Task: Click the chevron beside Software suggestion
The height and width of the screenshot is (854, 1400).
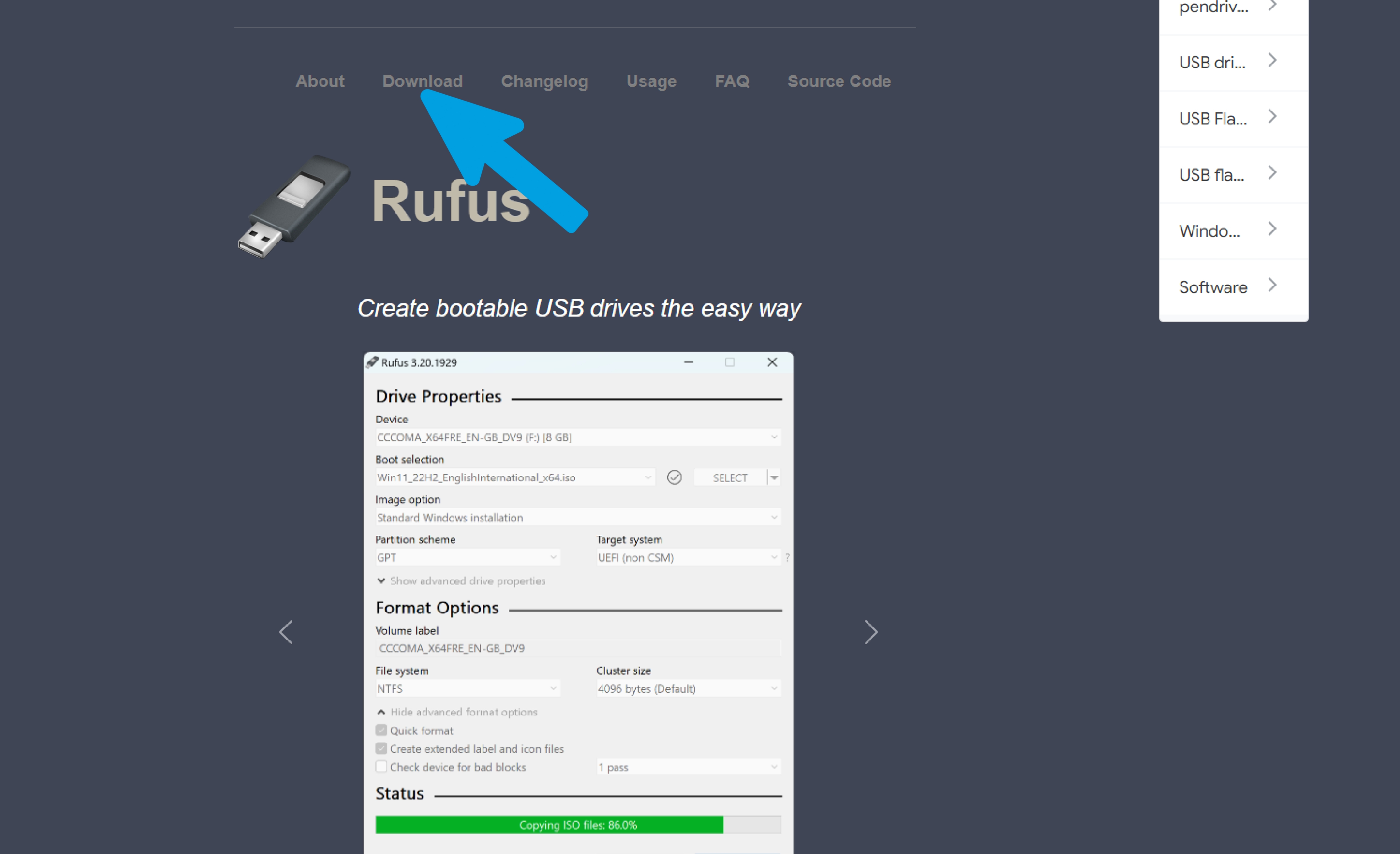Action: click(1272, 286)
